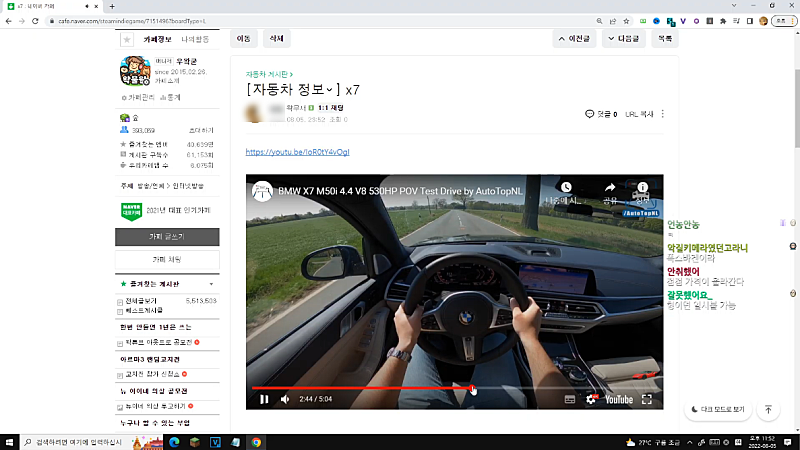Switch to 카페정보 tab

coord(157,39)
